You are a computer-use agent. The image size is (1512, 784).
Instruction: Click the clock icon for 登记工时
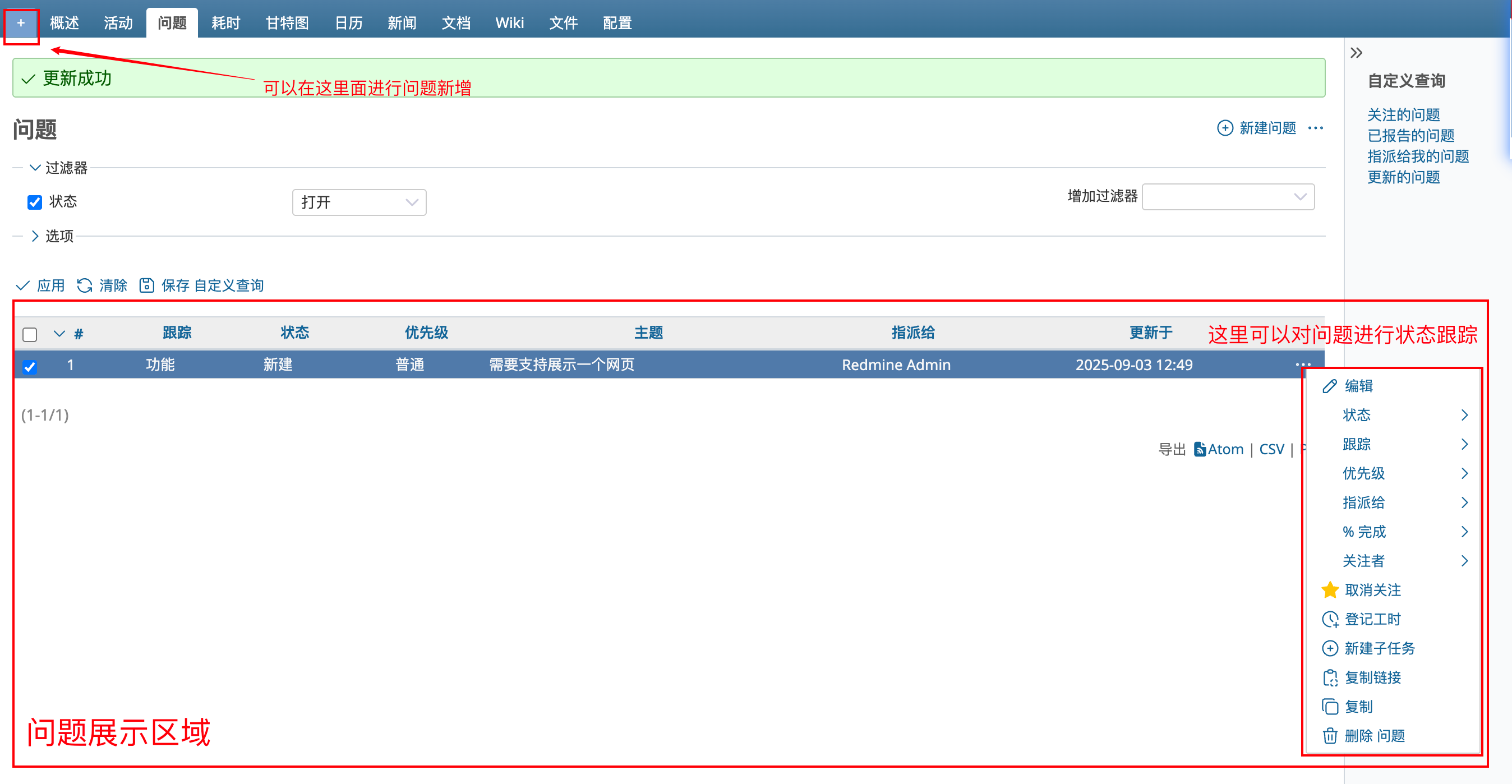tap(1330, 619)
